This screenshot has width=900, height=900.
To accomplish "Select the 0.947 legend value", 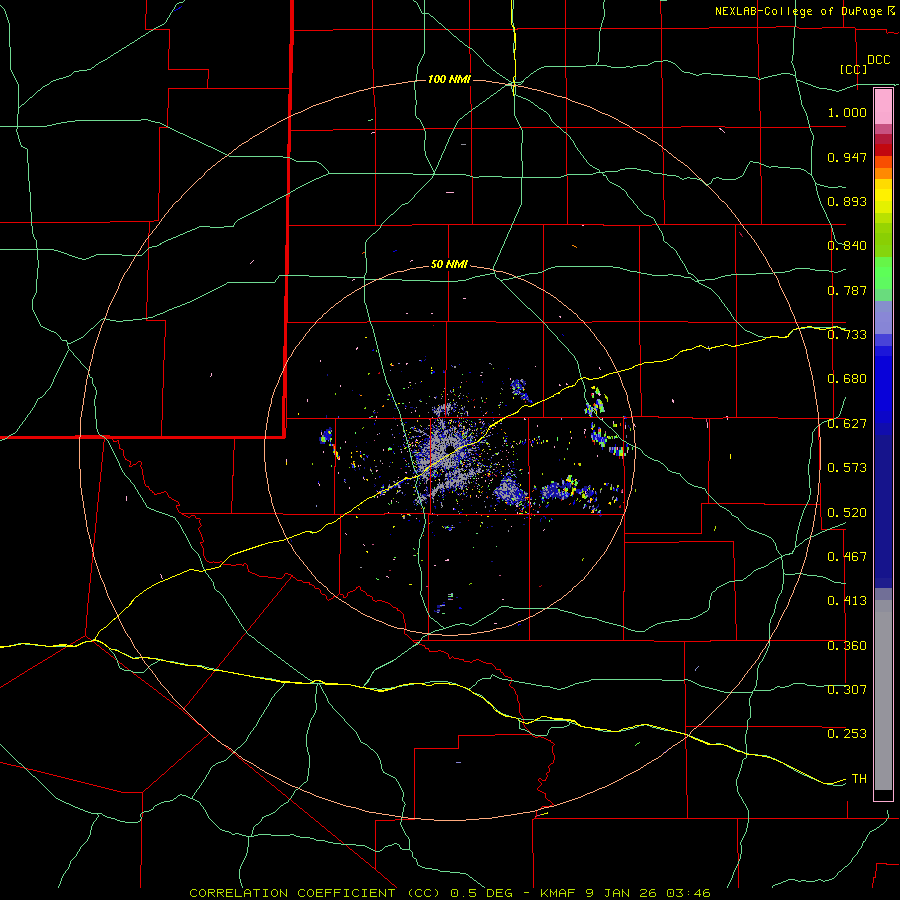I will [x=847, y=157].
